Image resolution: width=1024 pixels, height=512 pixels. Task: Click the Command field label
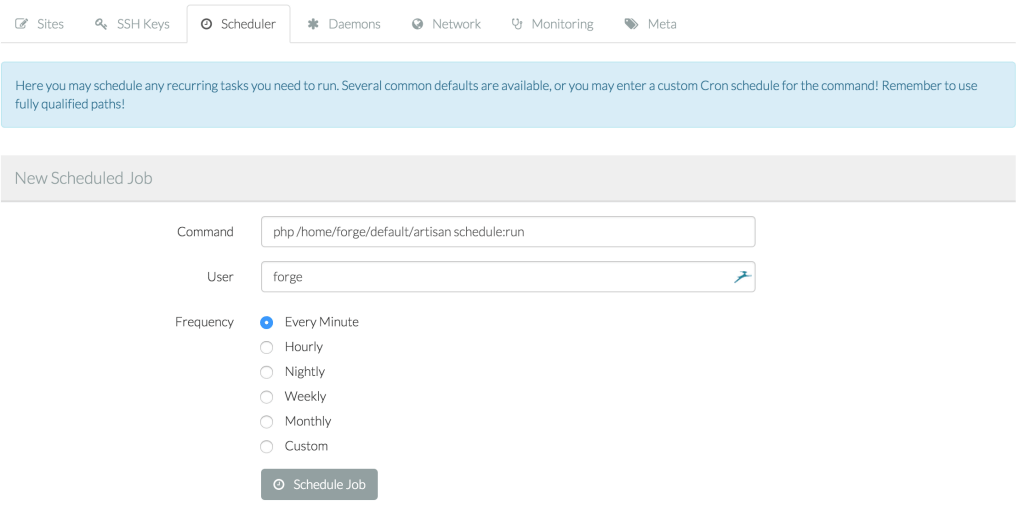(x=205, y=232)
